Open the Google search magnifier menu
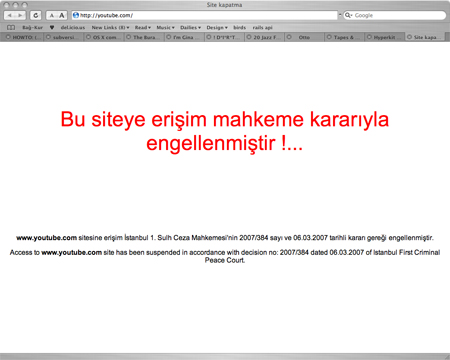 click(349, 15)
